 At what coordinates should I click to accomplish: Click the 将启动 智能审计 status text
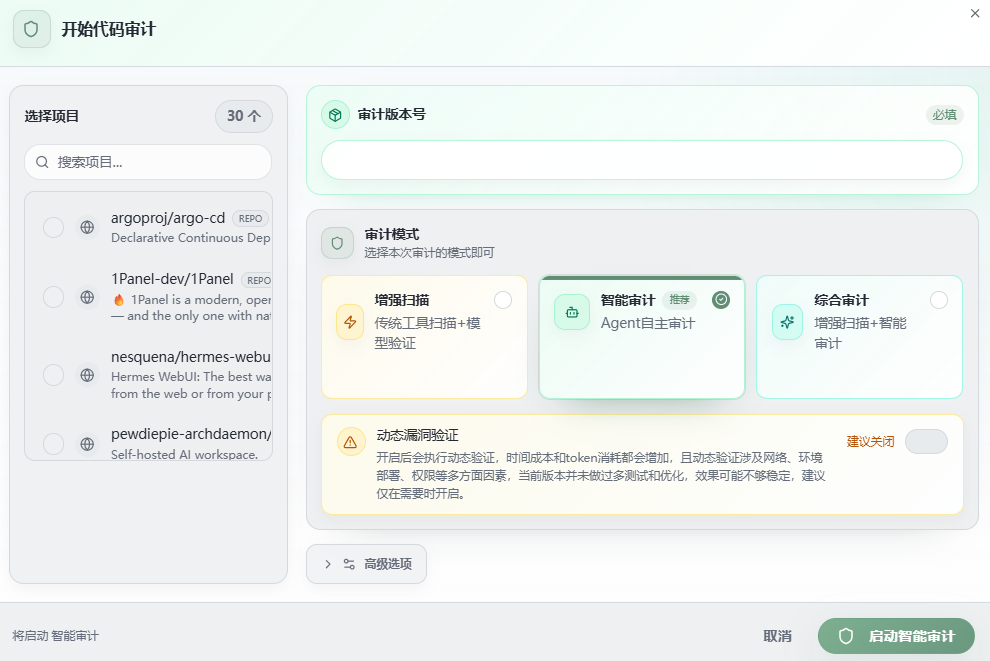coord(56,636)
